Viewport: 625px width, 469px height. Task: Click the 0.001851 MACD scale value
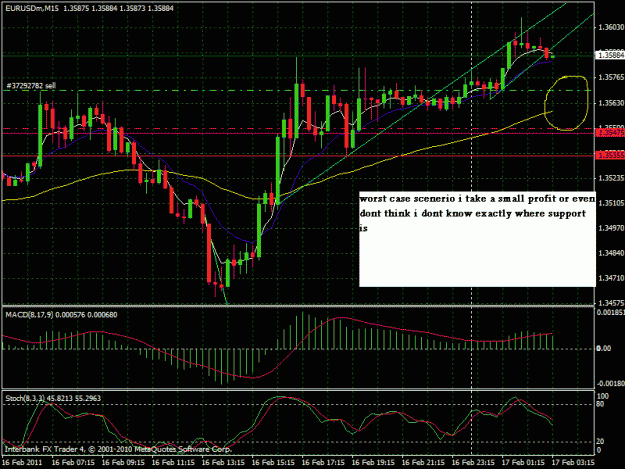click(610, 312)
